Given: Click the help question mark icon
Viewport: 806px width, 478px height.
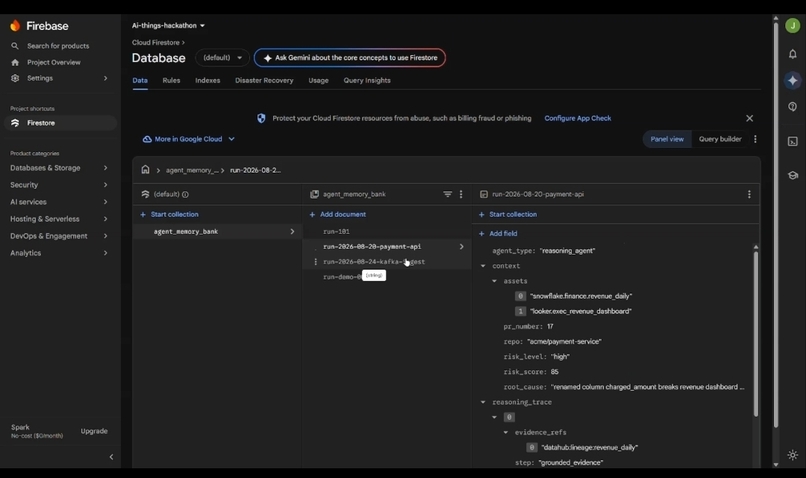Looking at the screenshot, I should (792, 106).
